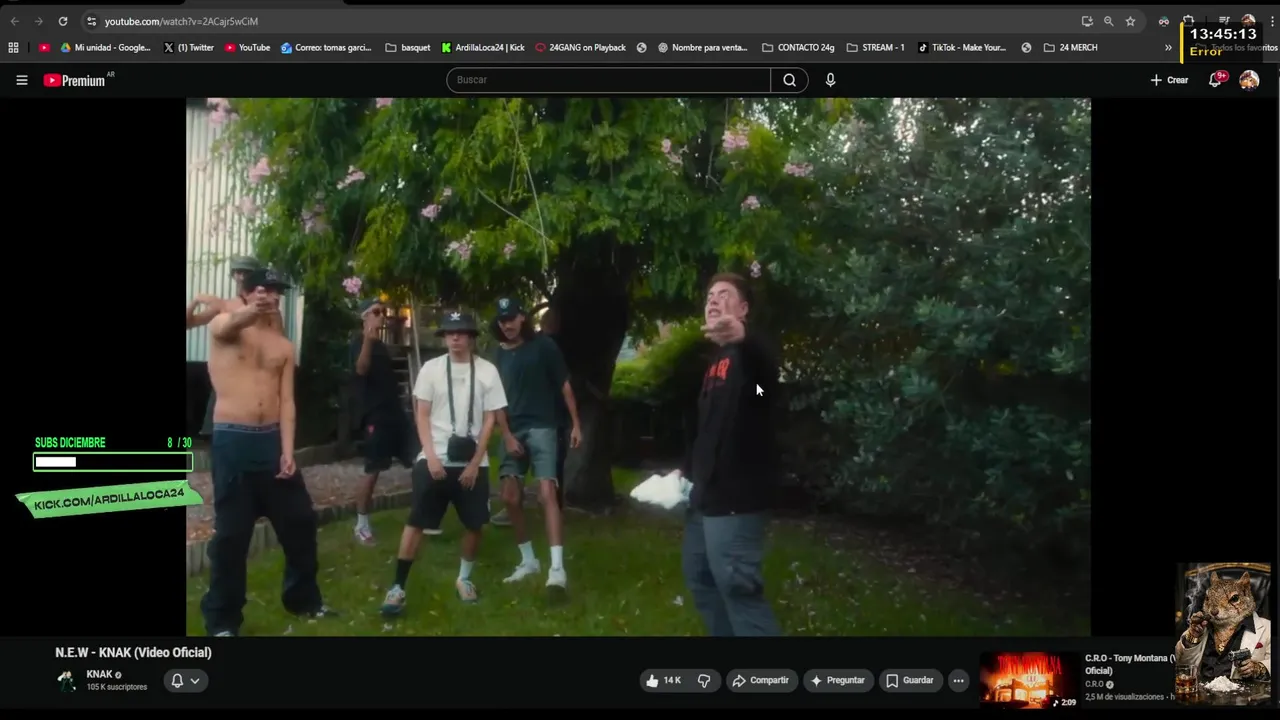Open the YouTube account avatar menu

[1249, 80]
